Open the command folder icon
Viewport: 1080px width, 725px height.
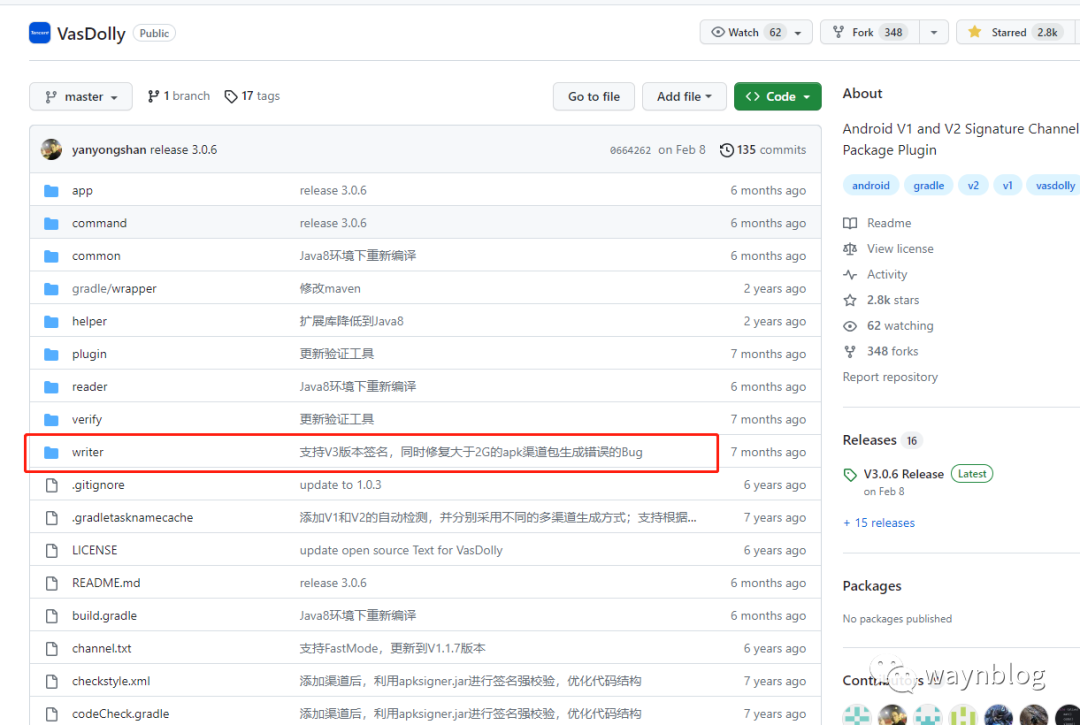[51, 223]
